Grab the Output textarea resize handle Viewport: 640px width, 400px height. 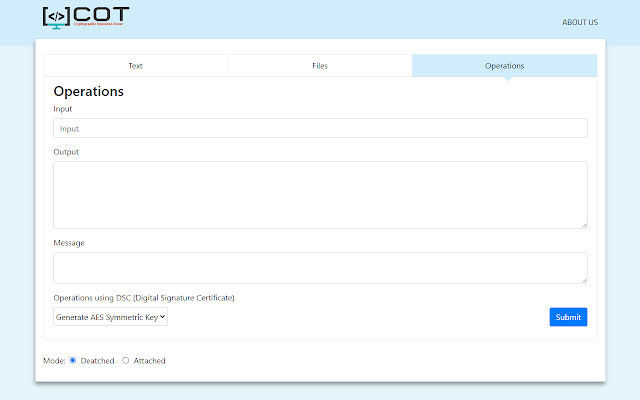click(x=584, y=225)
